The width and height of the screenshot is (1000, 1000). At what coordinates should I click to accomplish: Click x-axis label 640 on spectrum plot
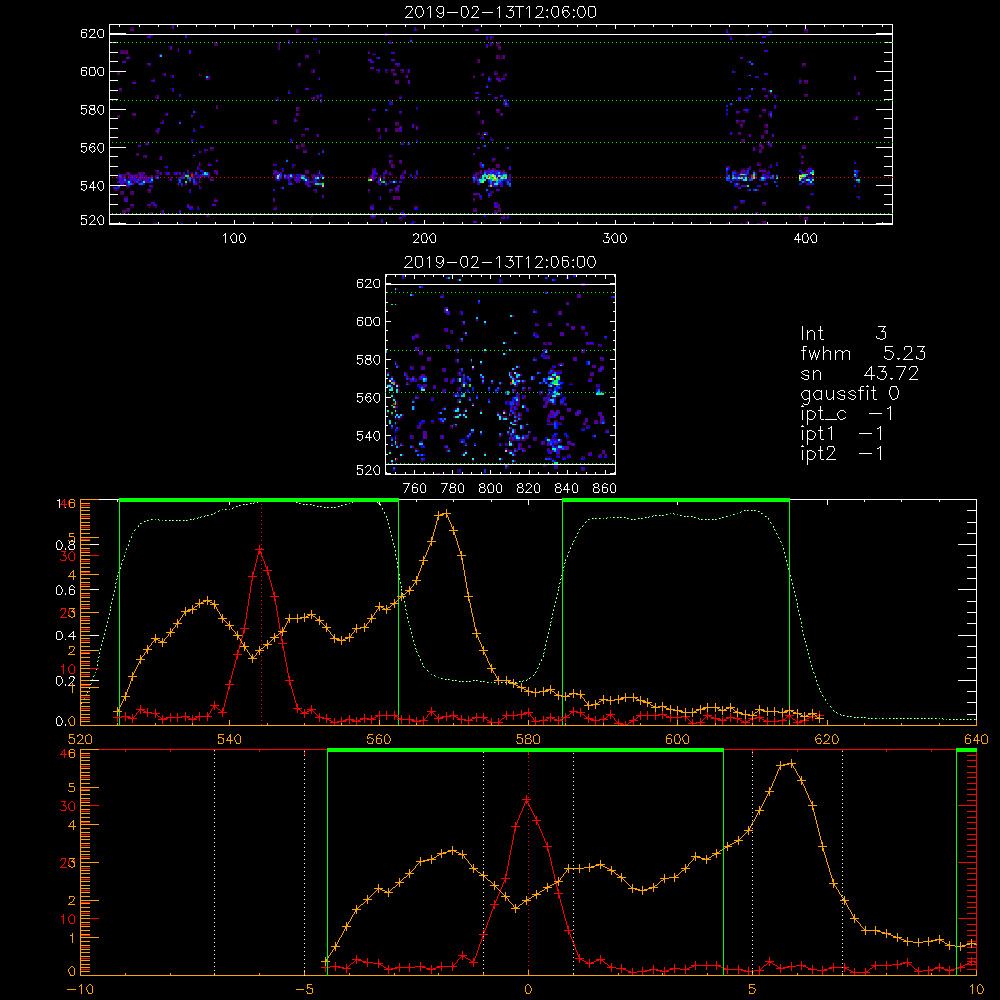click(x=976, y=739)
